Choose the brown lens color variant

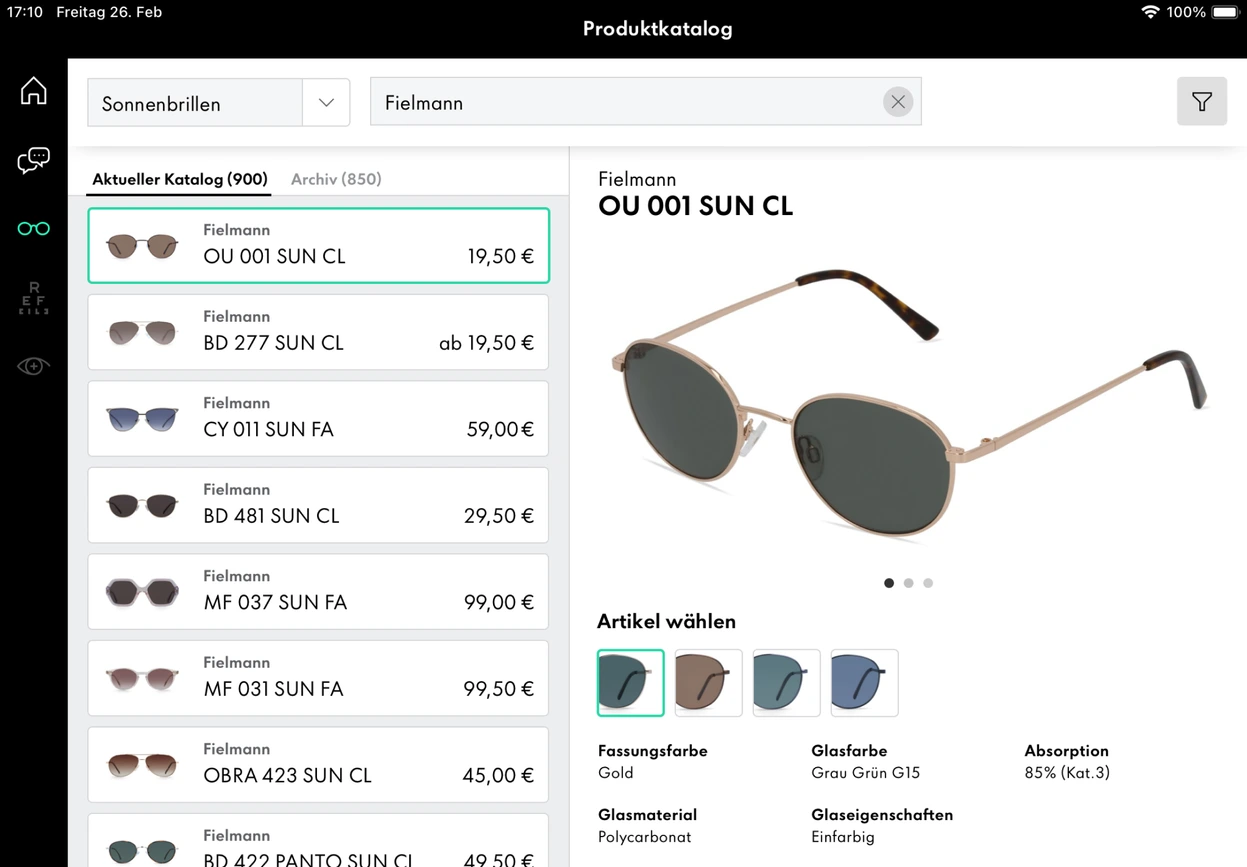[709, 683]
